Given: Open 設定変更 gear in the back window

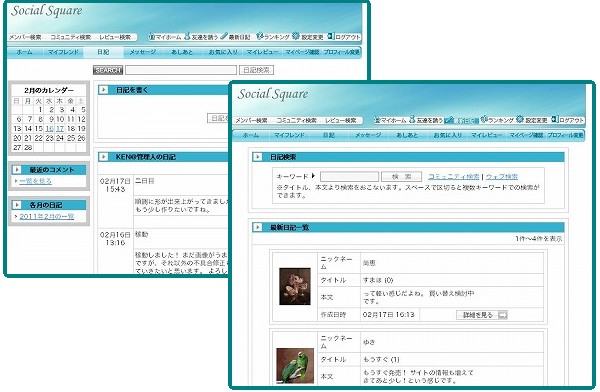Looking at the screenshot, I should [x=308, y=37].
